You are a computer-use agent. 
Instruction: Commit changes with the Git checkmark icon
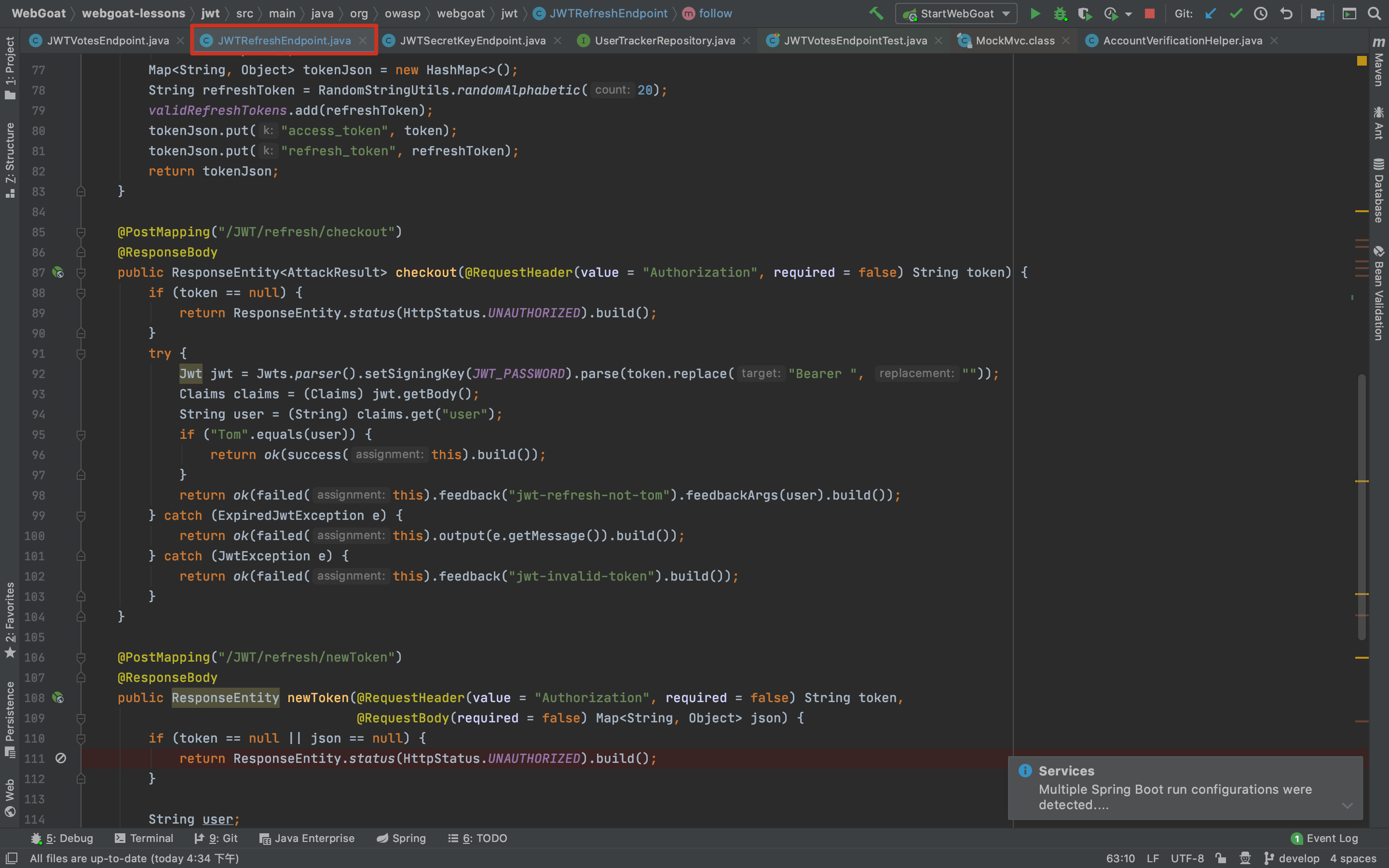1236,13
